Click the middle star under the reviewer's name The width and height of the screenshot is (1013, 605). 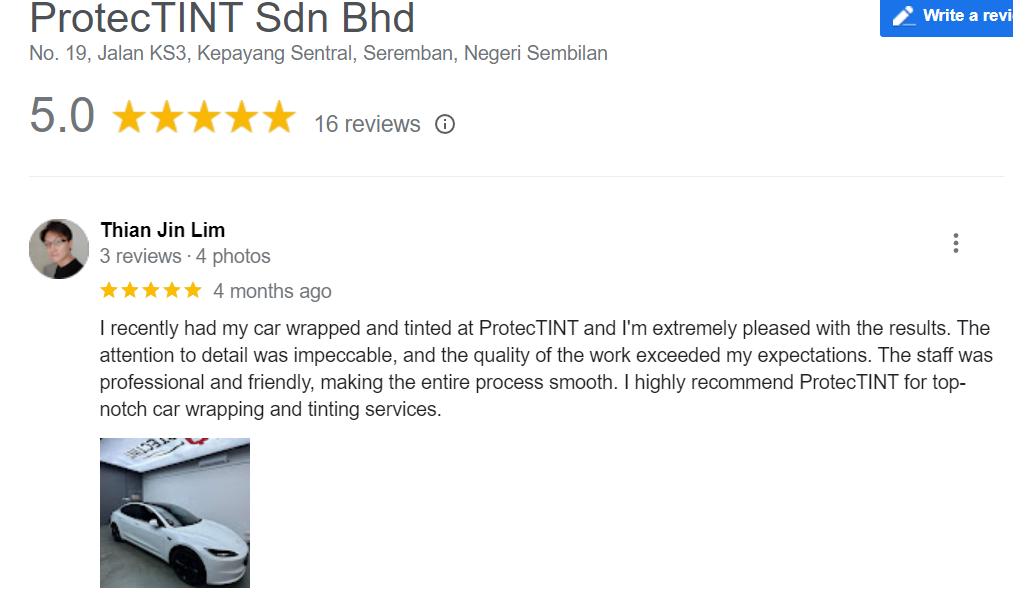[x=150, y=289]
